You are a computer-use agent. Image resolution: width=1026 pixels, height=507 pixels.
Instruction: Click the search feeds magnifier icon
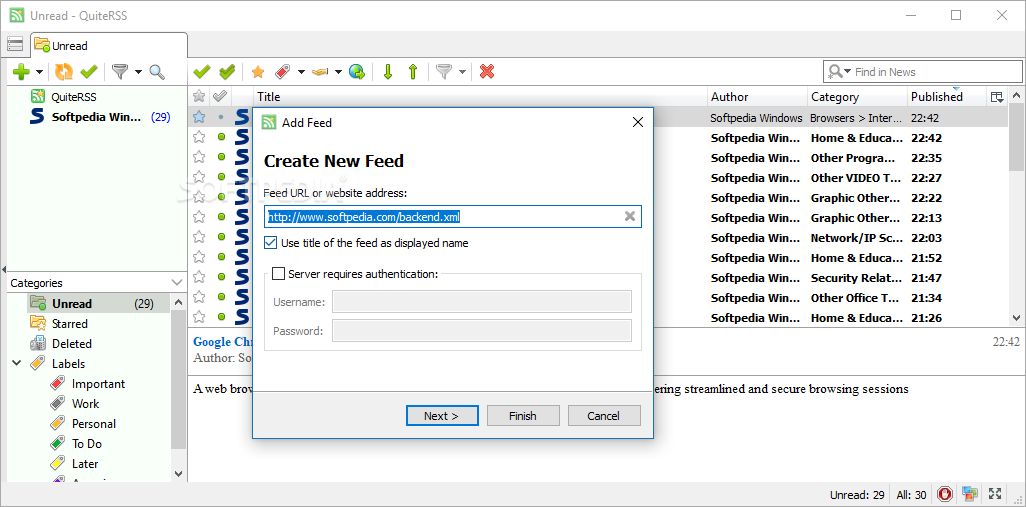point(157,72)
